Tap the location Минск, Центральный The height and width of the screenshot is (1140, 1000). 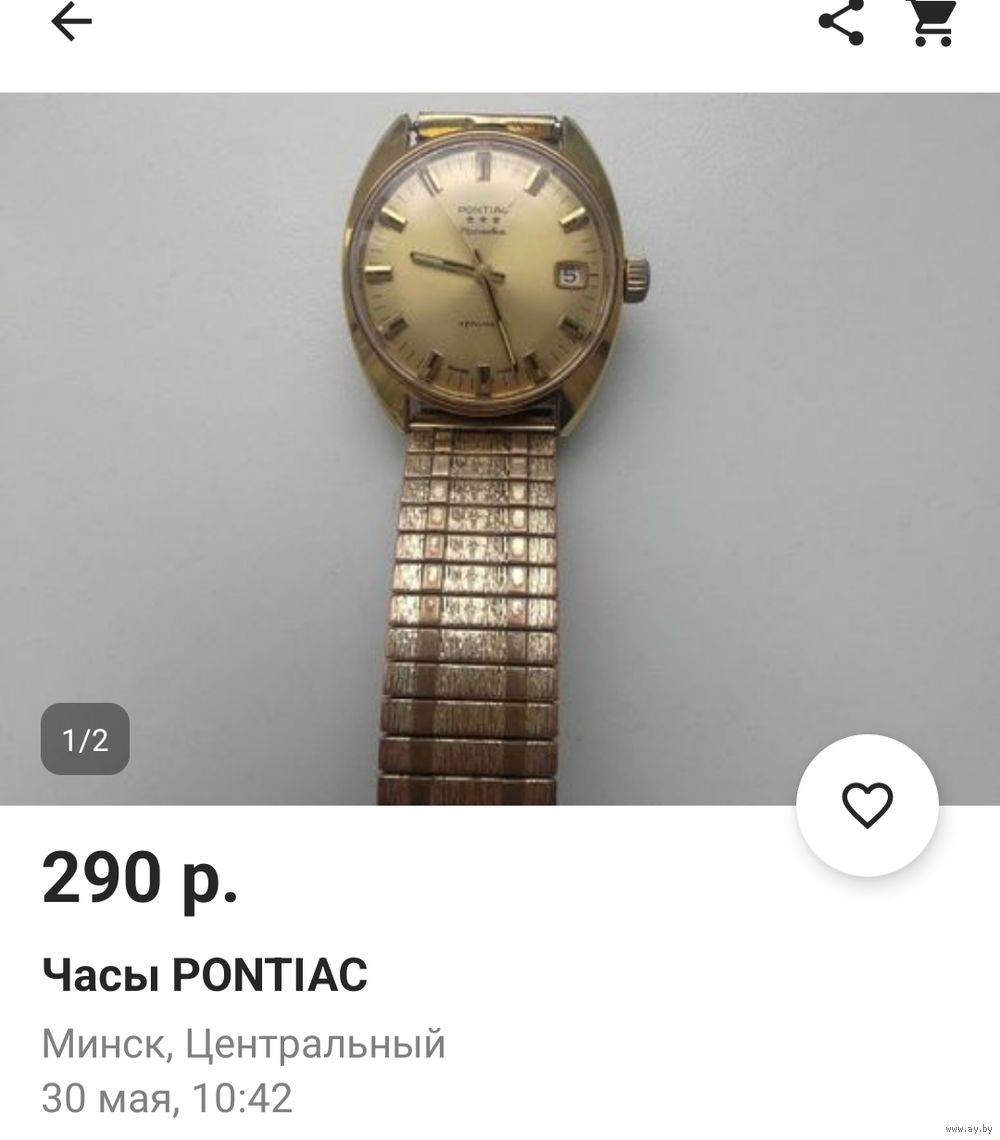(243, 1044)
